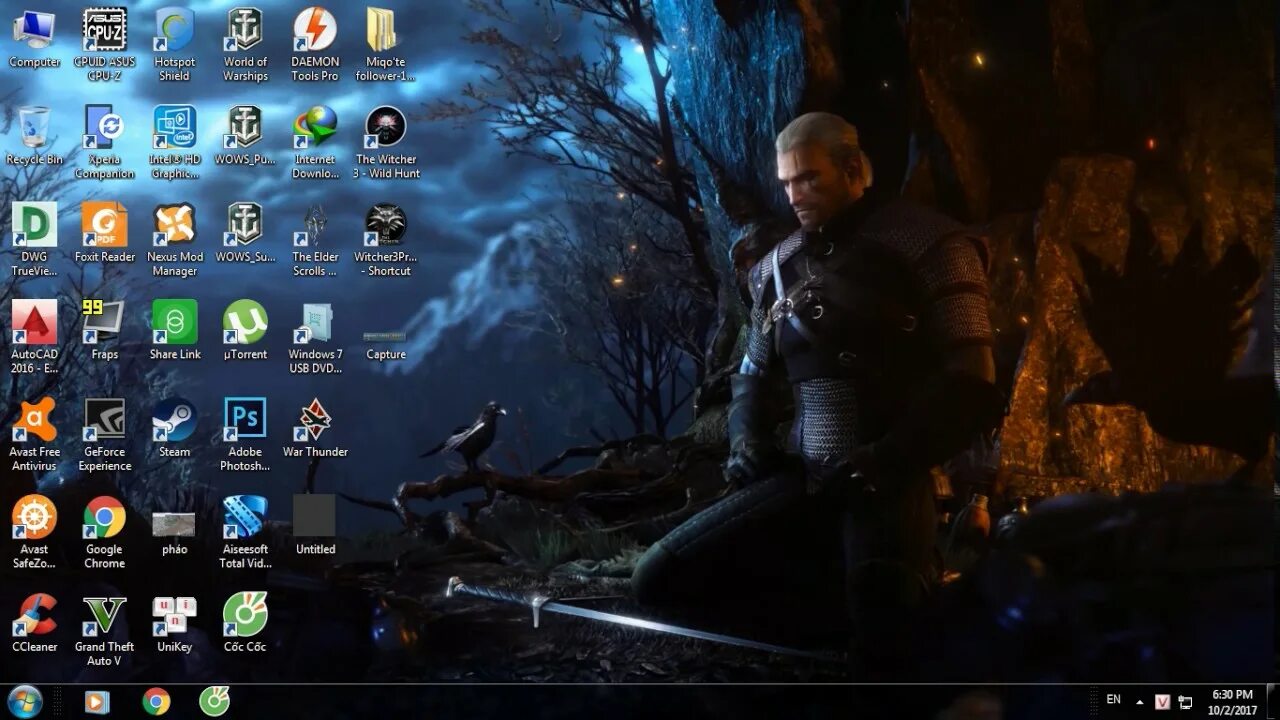Launch Hotspot Shield from desktop

tap(174, 44)
